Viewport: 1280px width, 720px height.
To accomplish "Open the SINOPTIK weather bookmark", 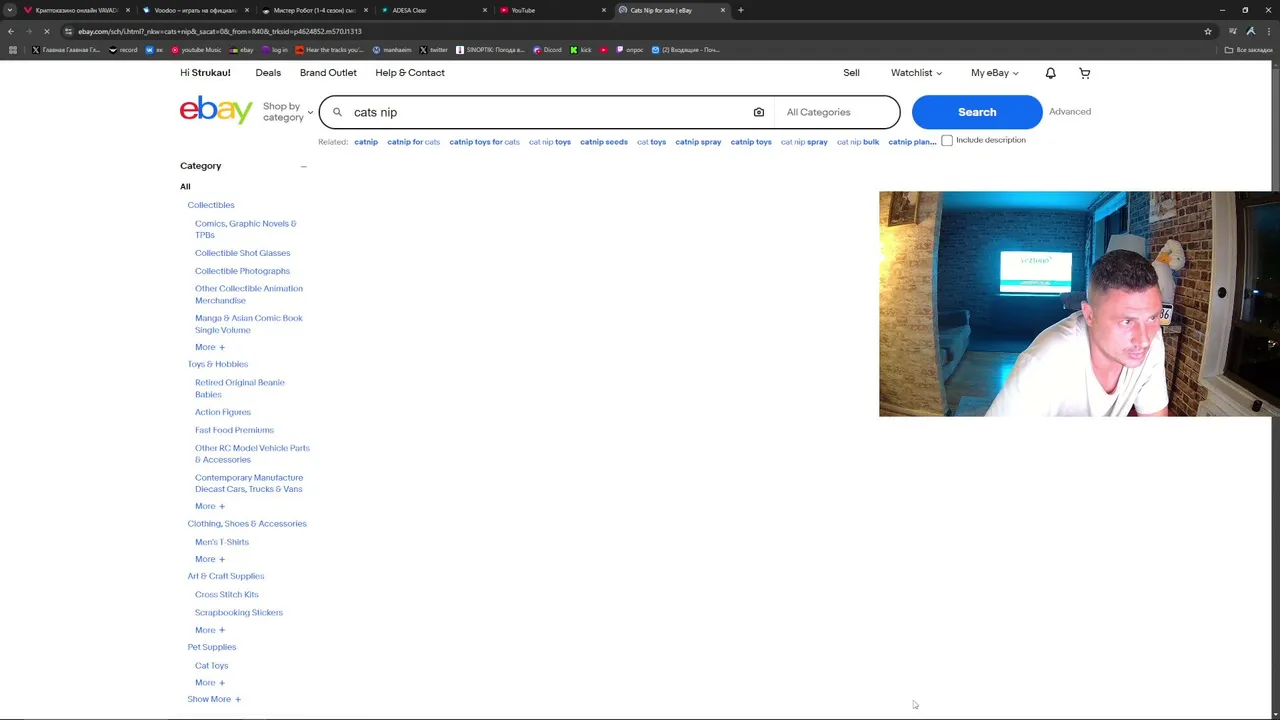I will point(490,50).
